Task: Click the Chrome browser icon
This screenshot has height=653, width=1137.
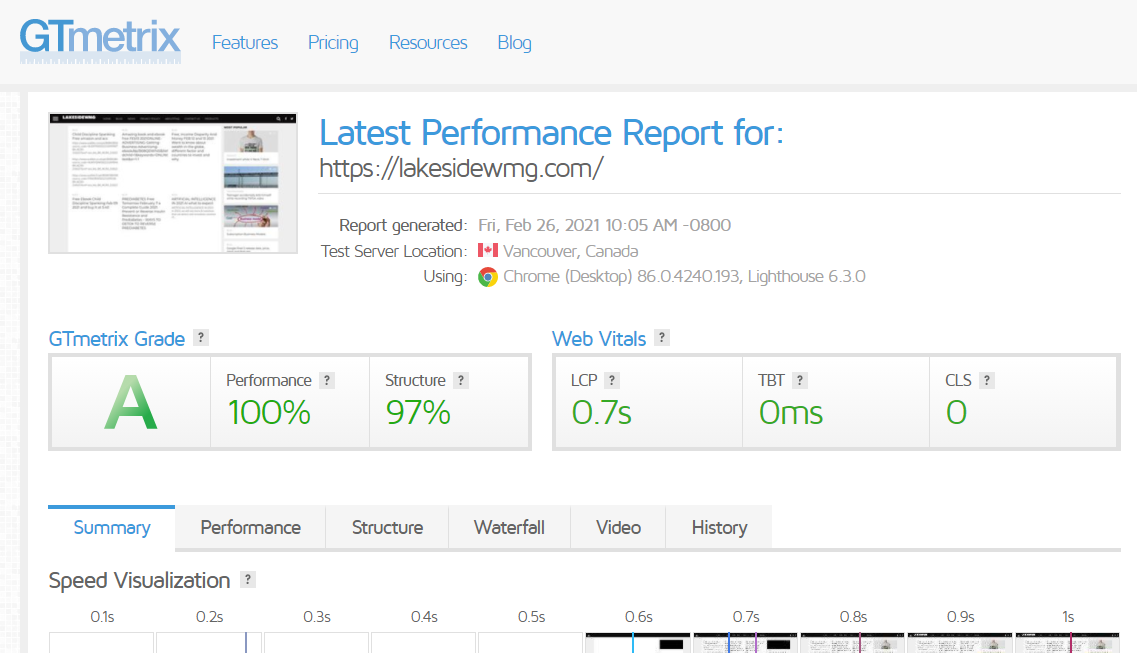Action: click(487, 276)
